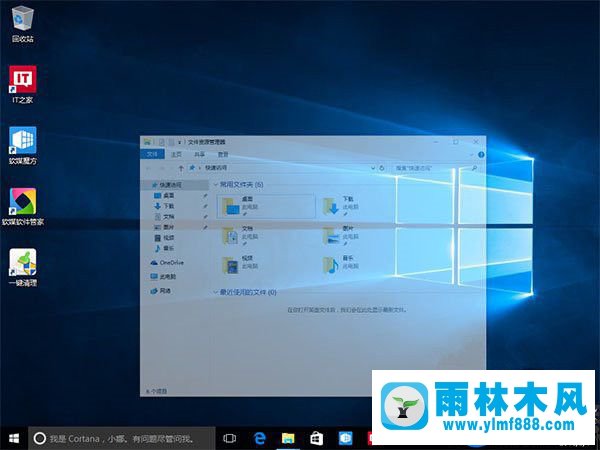The image size is (600, 450).
Task: Open the Recycle Bin desktop icon
Action: (23, 24)
